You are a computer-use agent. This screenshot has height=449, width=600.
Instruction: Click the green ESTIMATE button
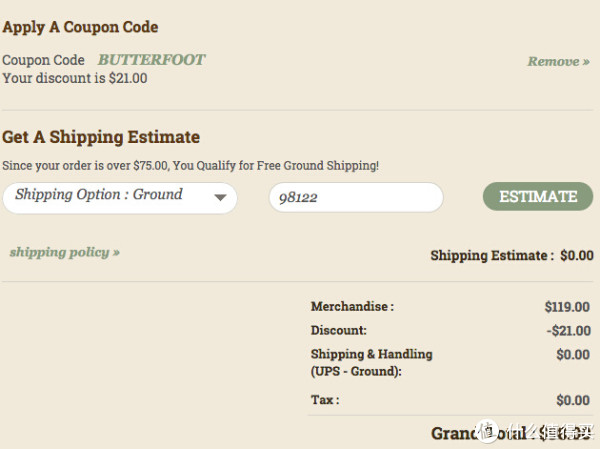pyautogui.click(x=538, y=196)
